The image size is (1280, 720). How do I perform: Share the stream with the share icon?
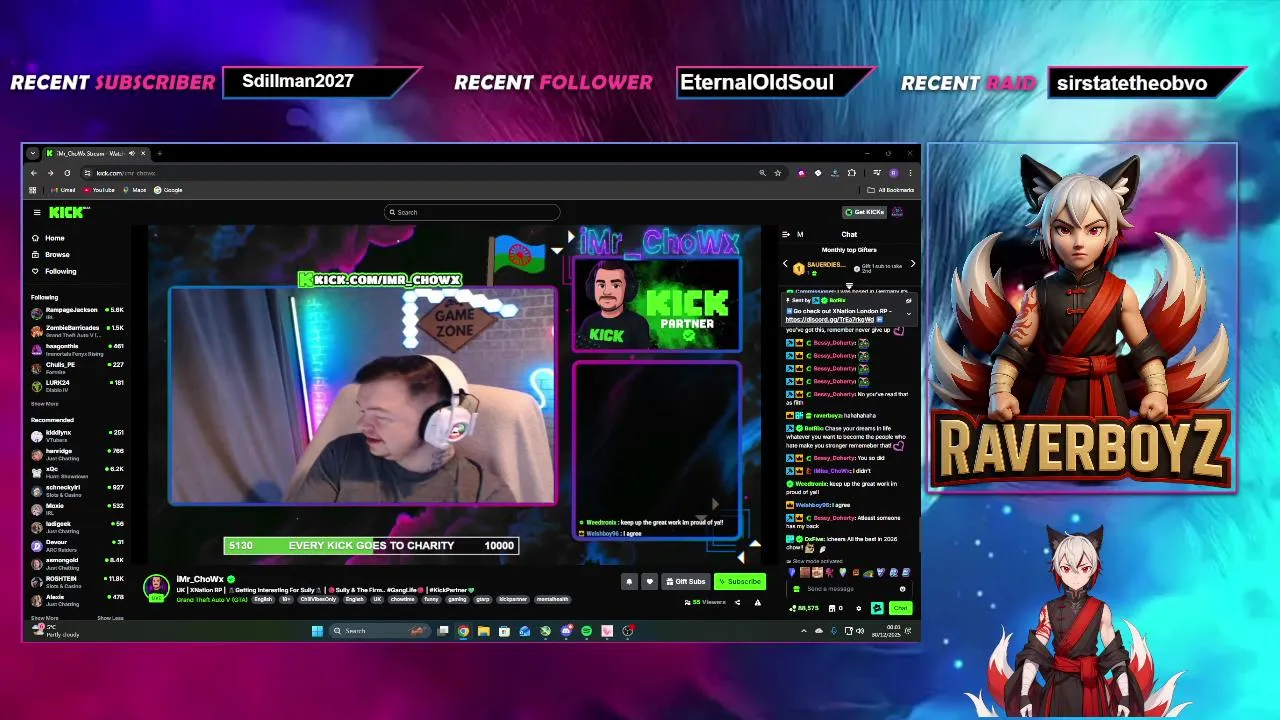[x=738, y=602]
